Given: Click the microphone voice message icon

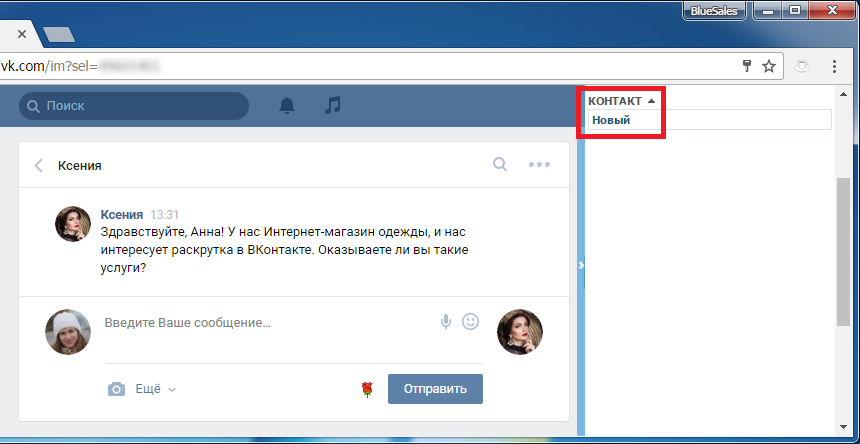Looking at the screenshot, I should tap(446, 322).
